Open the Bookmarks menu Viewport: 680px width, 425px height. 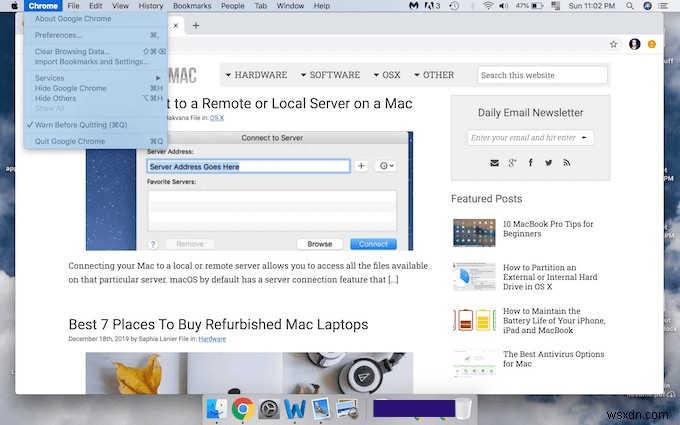tap(192, 6)
